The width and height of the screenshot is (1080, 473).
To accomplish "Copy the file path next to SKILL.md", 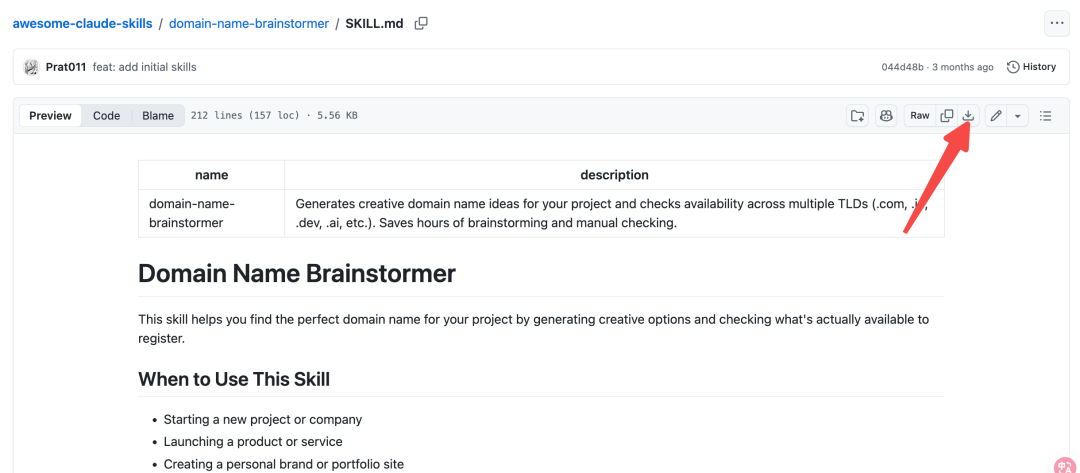I will pos(421,23).
